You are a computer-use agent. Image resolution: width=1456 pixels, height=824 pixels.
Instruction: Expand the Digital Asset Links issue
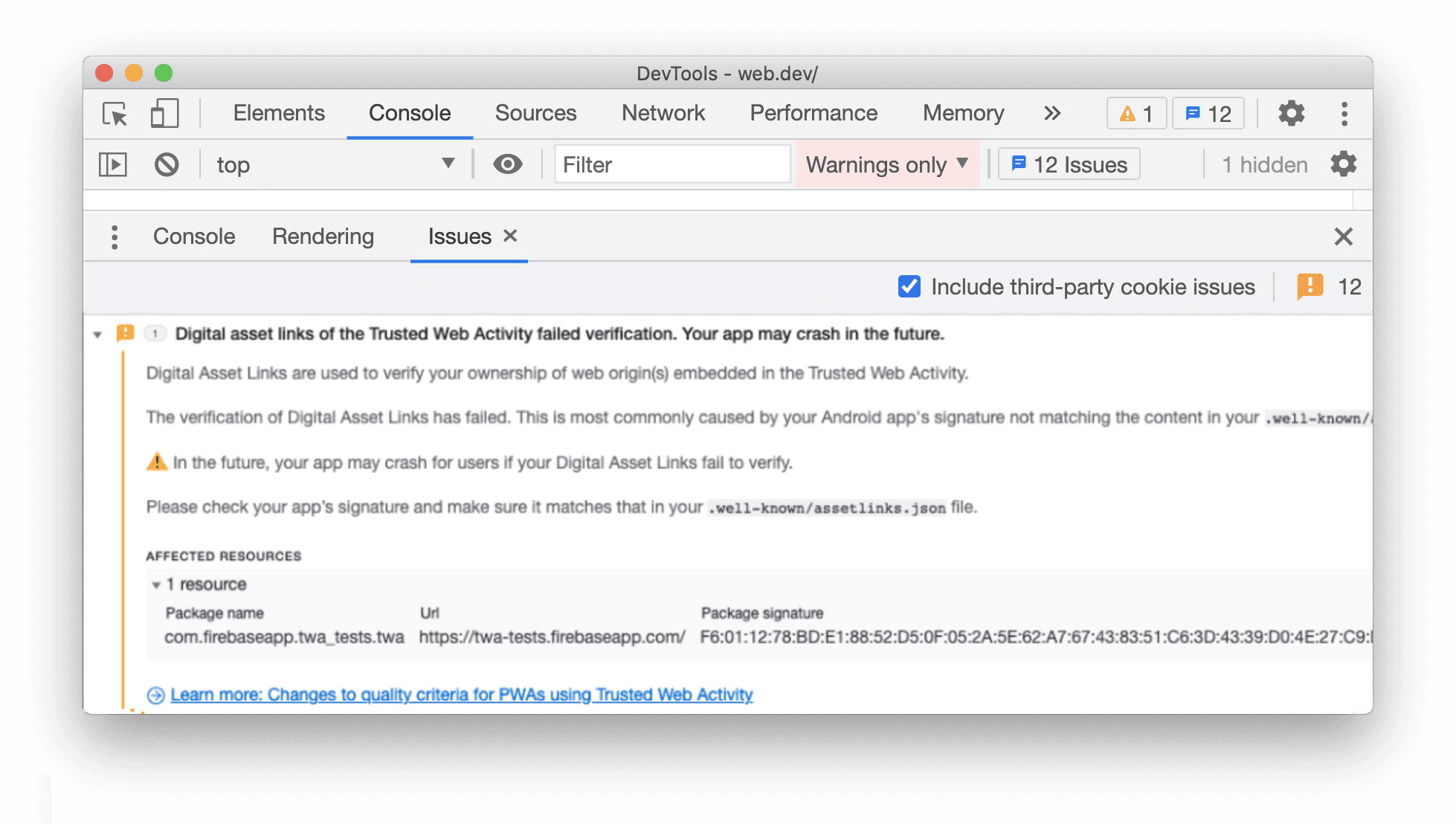click(98, 333)
